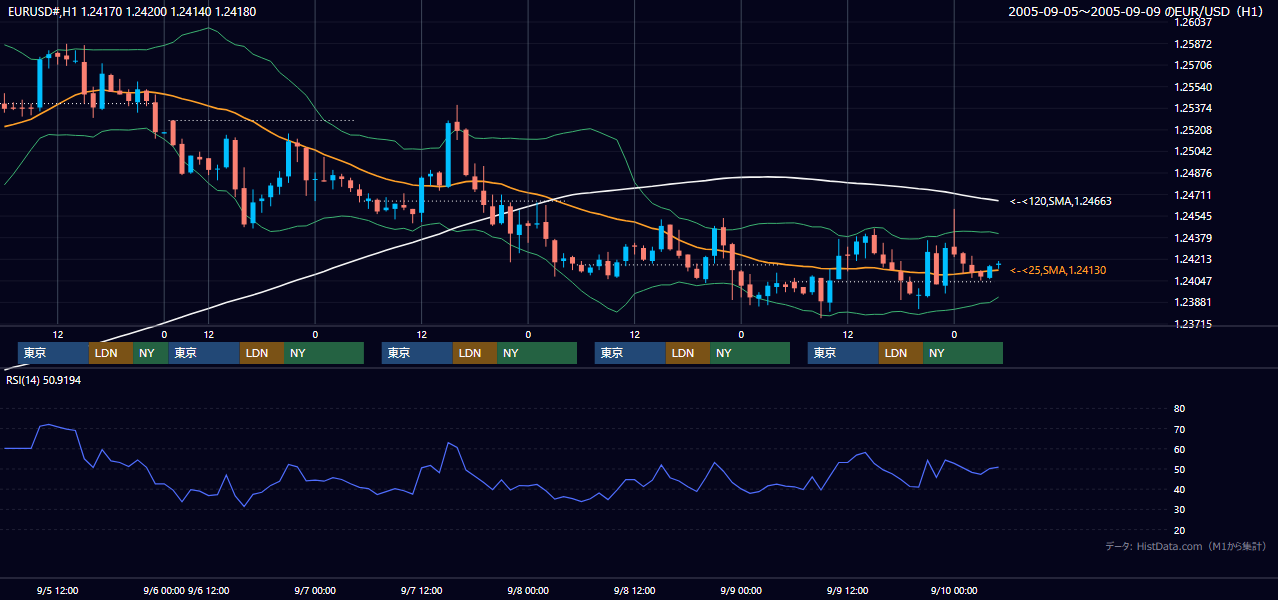Click RSI scale value 20
This screenshot has width=1278, height=600.
[x=1180, y=530]
